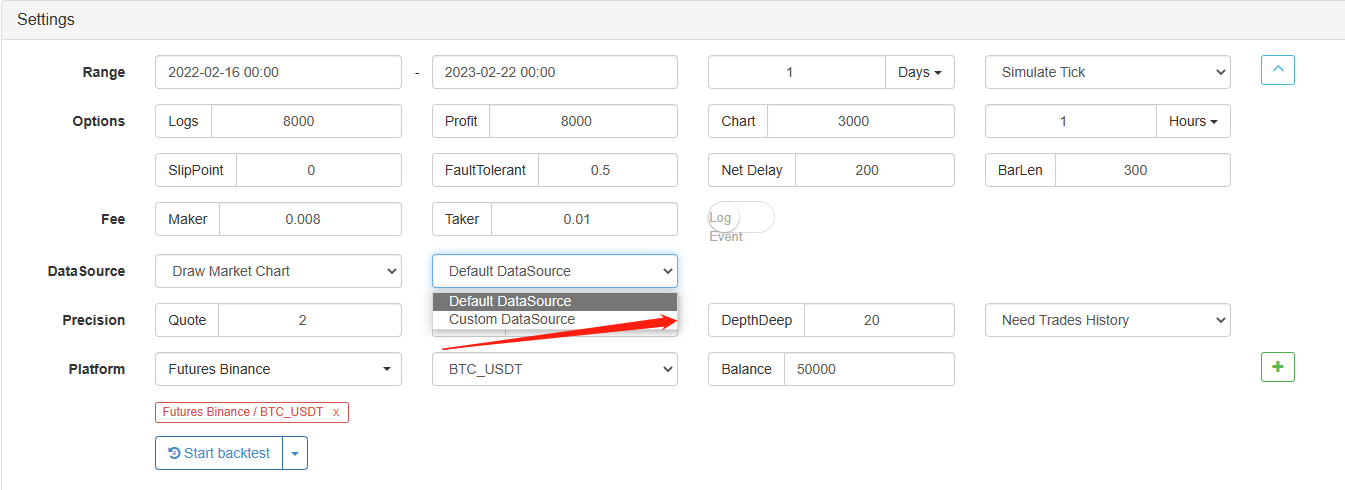
Task: Click the DepthDeep value field
Action: (878, 320)
